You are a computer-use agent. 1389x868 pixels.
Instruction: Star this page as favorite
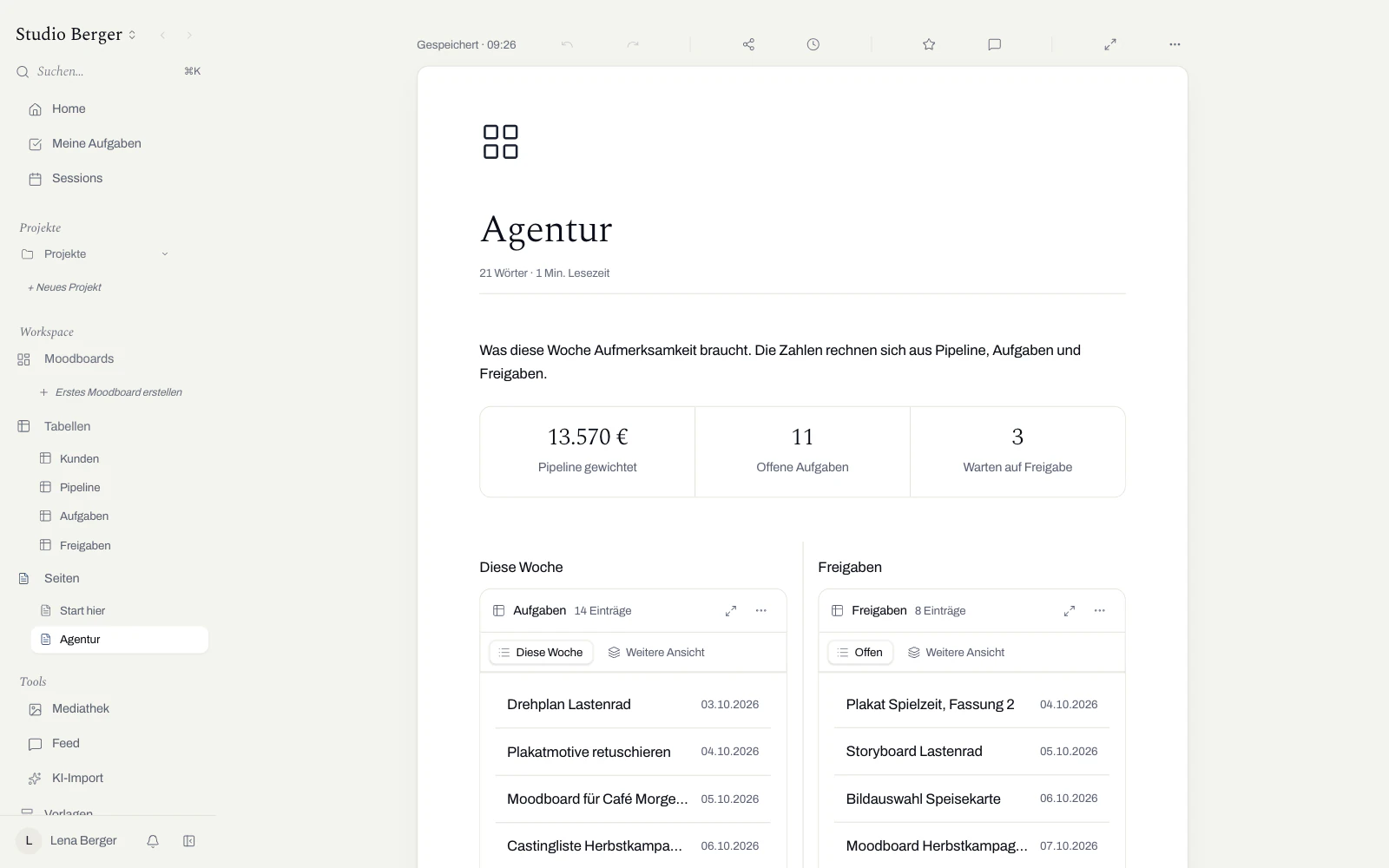pos(929,44)
